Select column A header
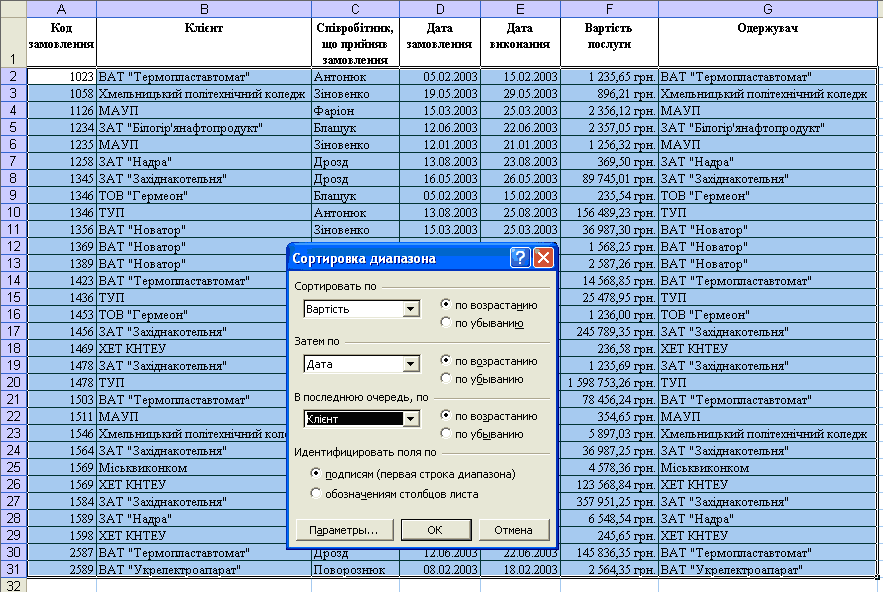The width and height of the screenshot is (883, 592). coord(61,9)
